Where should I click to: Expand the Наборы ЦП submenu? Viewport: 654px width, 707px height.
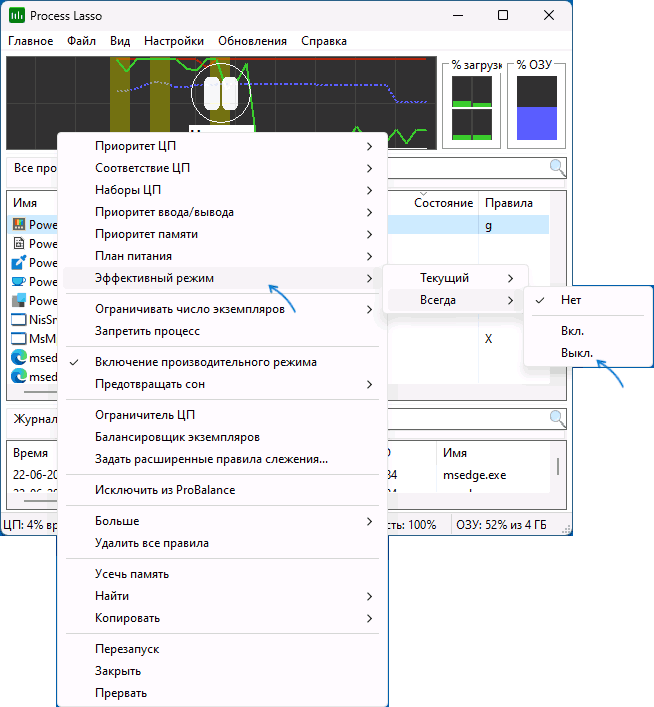223,190
